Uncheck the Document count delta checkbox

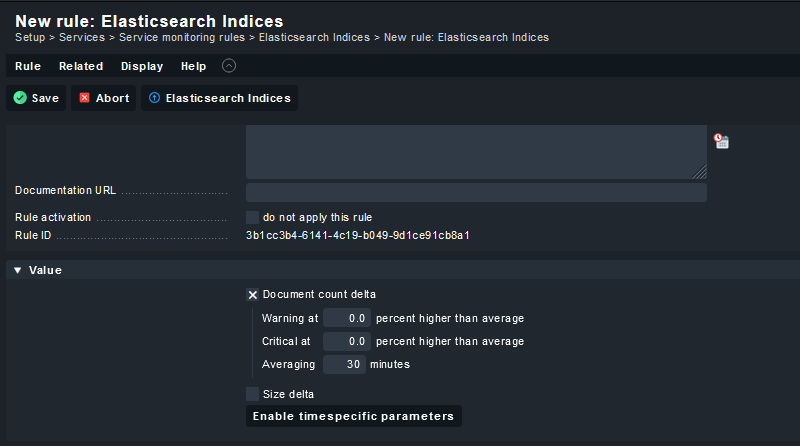click(252, 294)
